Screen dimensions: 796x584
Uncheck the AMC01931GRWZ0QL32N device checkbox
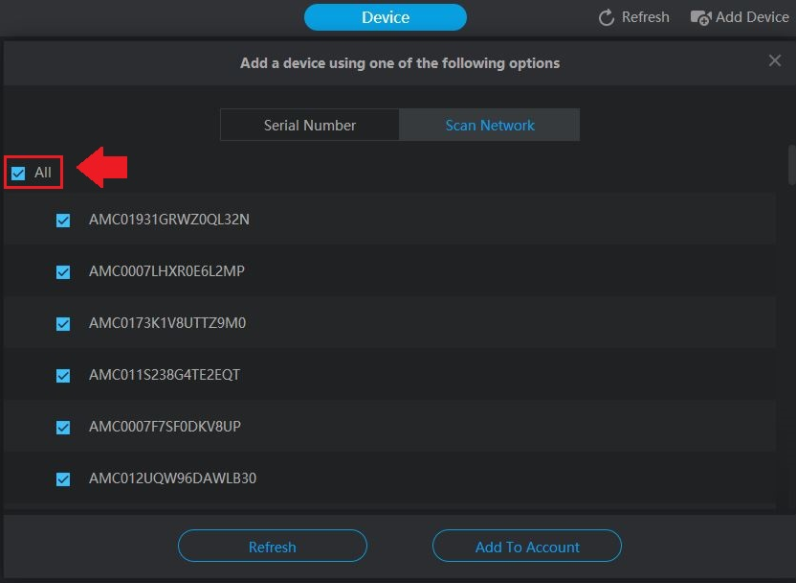click(63, 220)
